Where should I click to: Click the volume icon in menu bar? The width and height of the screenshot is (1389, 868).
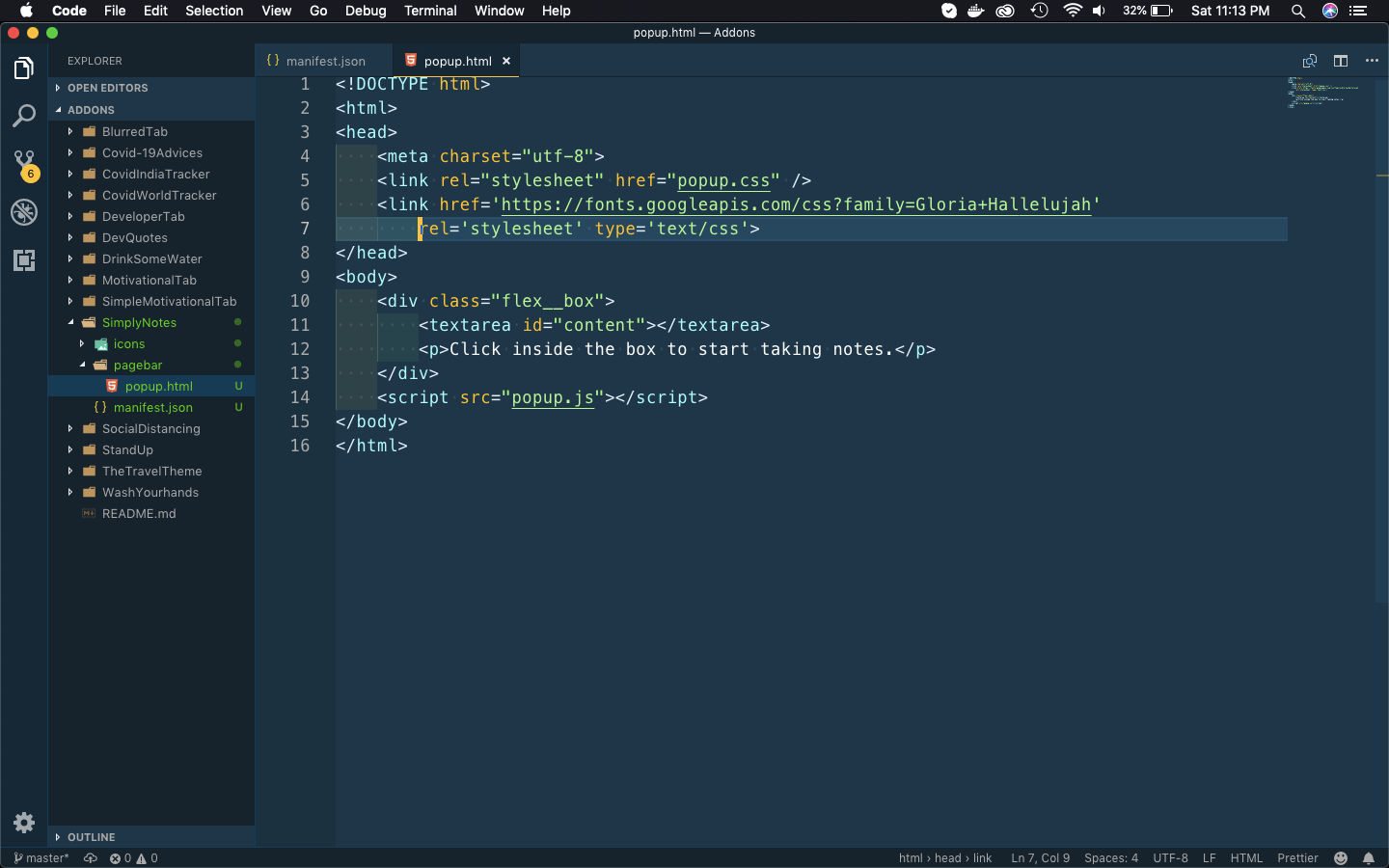[1099, 11]
